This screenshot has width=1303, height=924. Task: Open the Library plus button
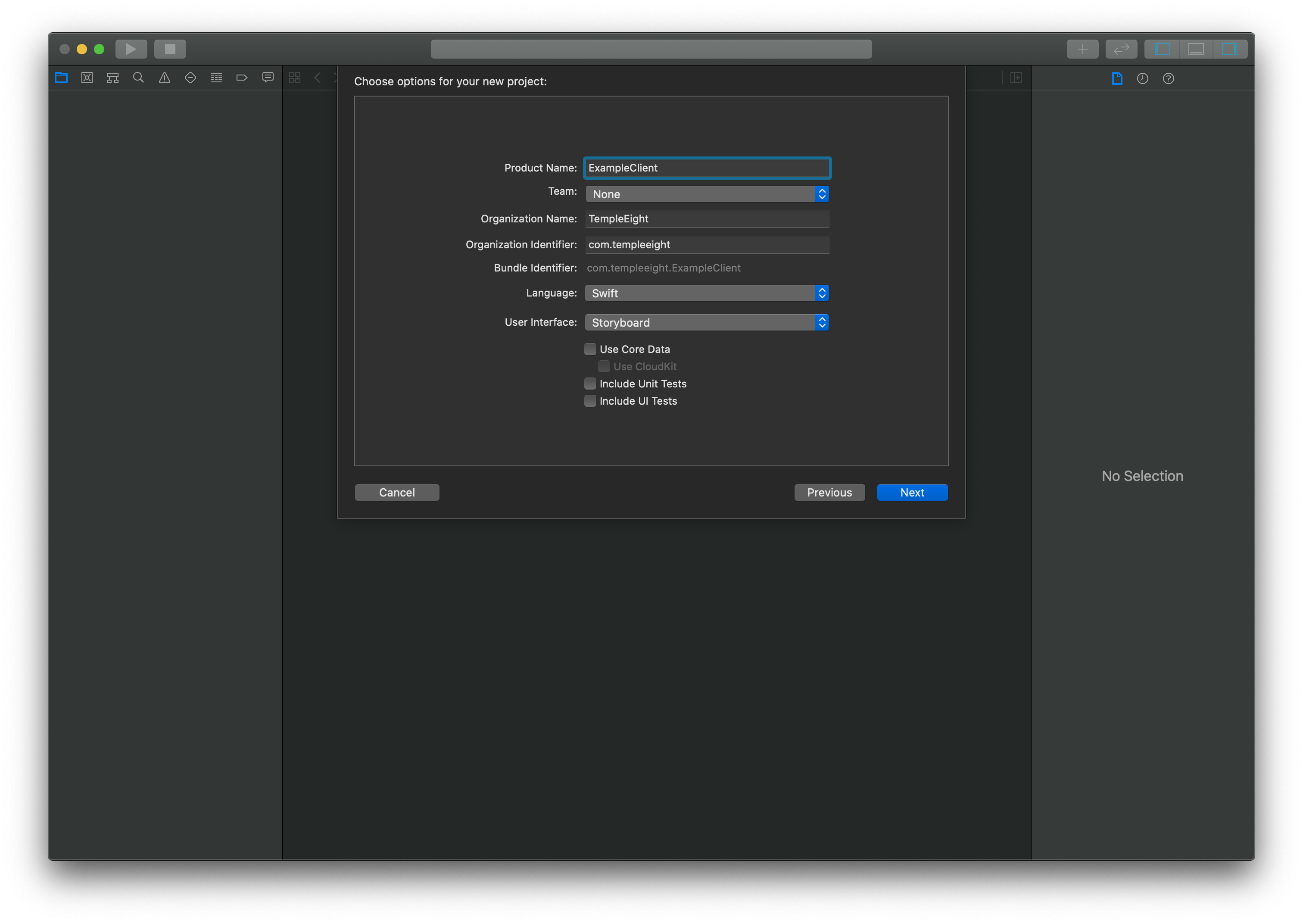coord(1082,49)
